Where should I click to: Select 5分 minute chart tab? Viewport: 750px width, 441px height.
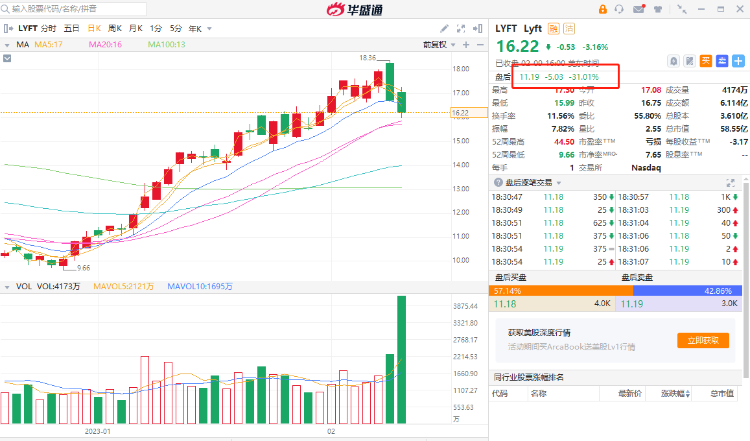click(x=176, y=29)
